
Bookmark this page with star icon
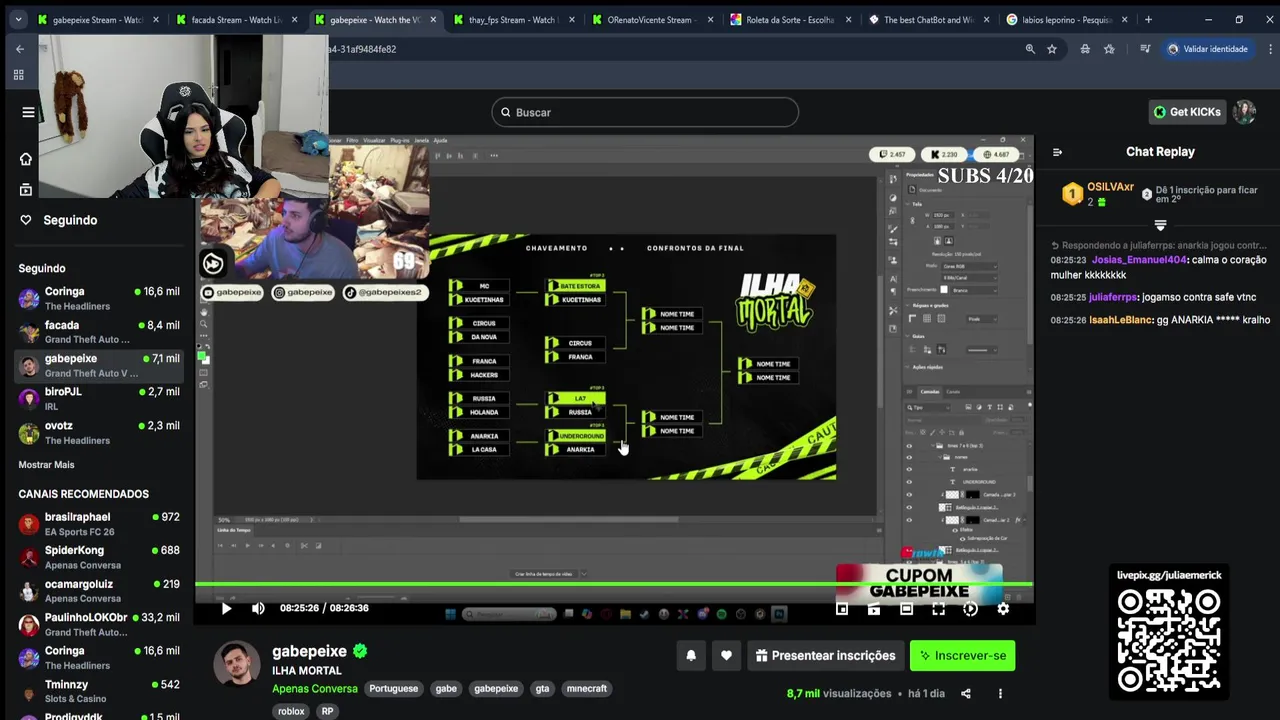point(1052,49)
